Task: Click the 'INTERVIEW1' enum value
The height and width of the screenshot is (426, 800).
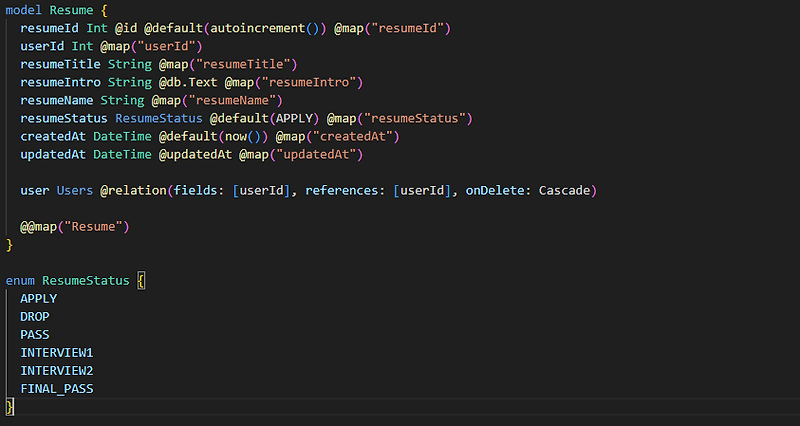Action: pos(57,353)
